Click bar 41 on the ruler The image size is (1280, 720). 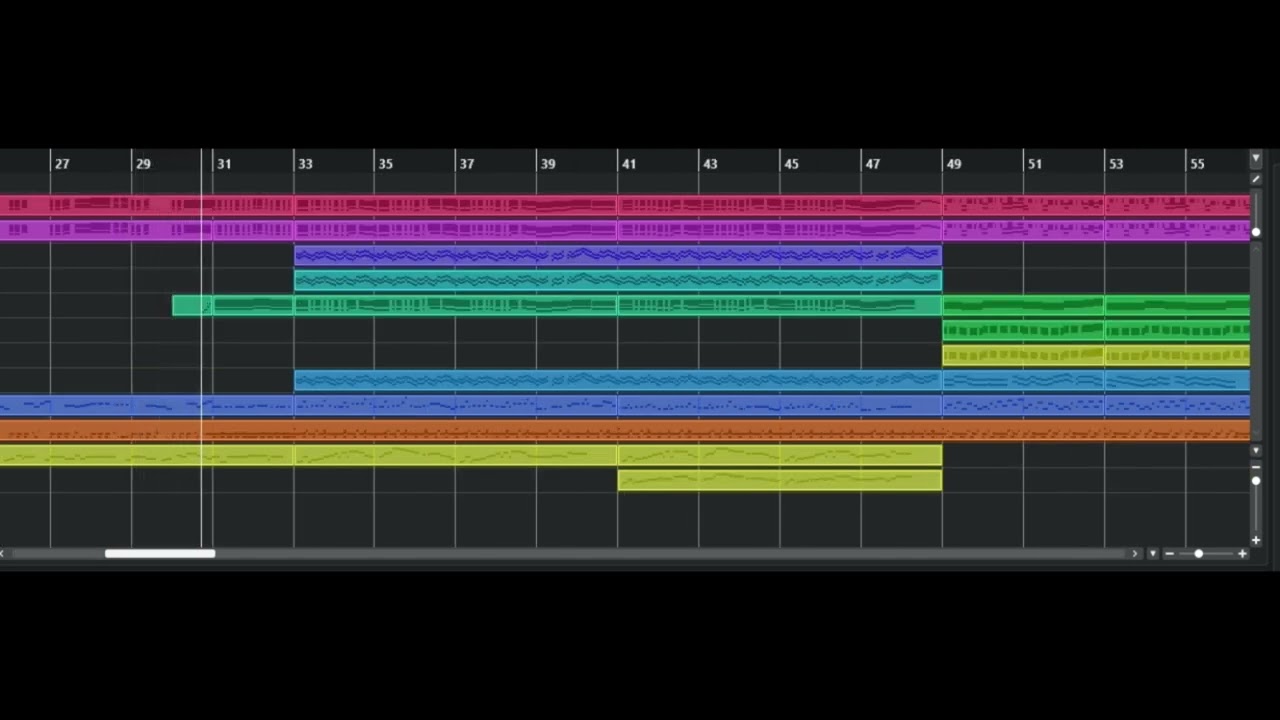click(x=629, y=164)
